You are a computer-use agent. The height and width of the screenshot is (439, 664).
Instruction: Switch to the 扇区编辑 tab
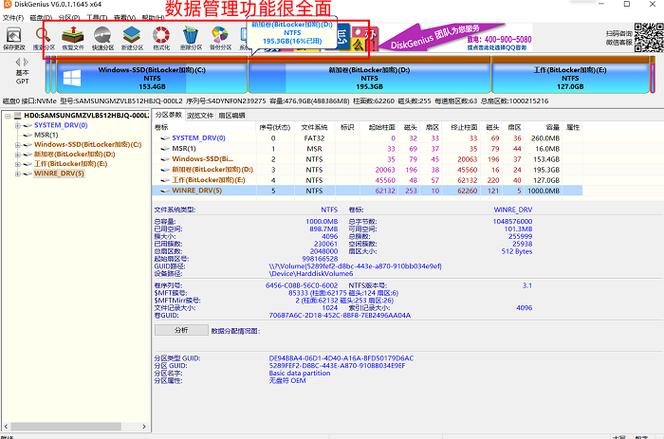tap(232, 116)
